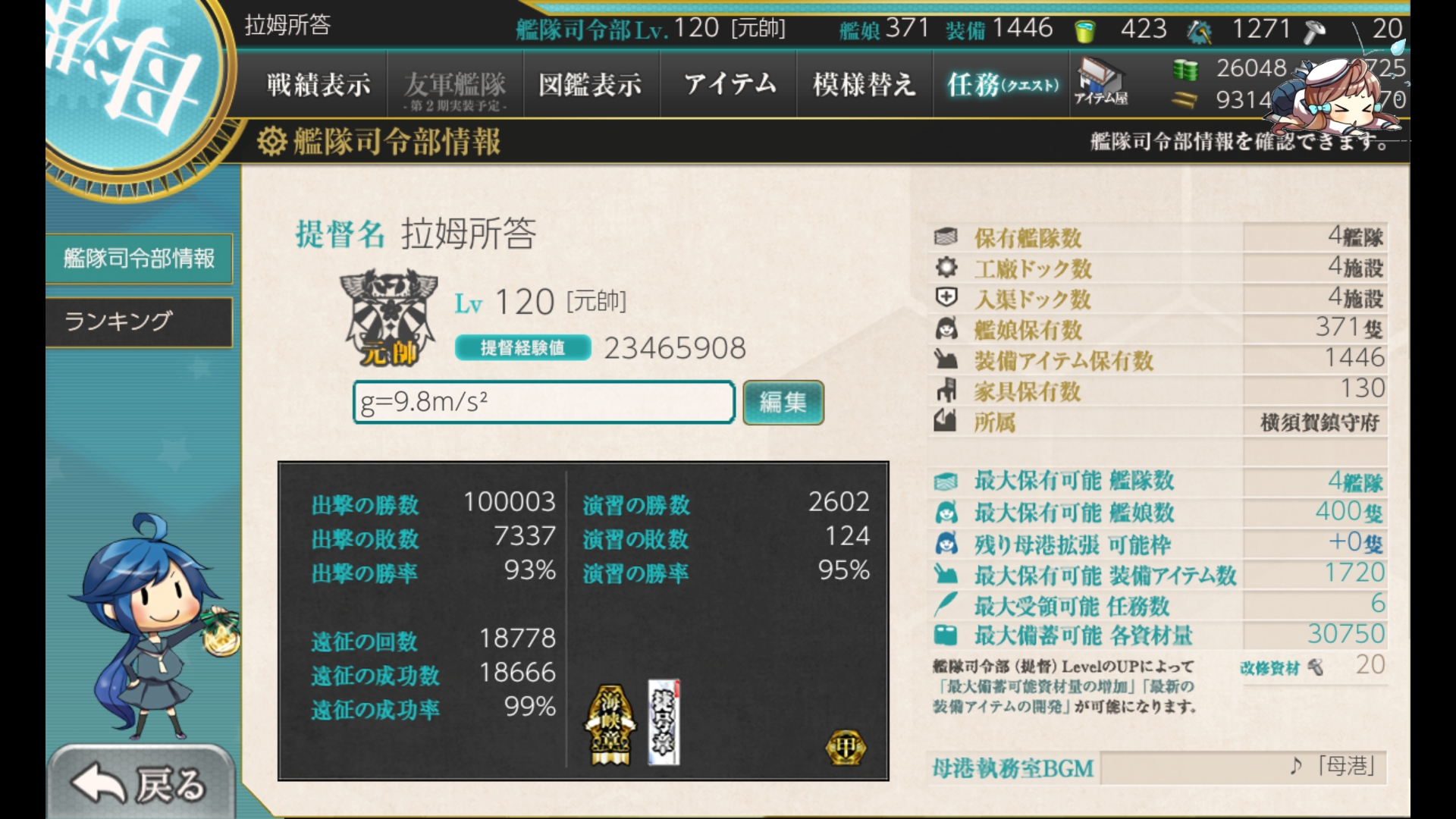Switch to the ランキング tab

tap(139, 322)
